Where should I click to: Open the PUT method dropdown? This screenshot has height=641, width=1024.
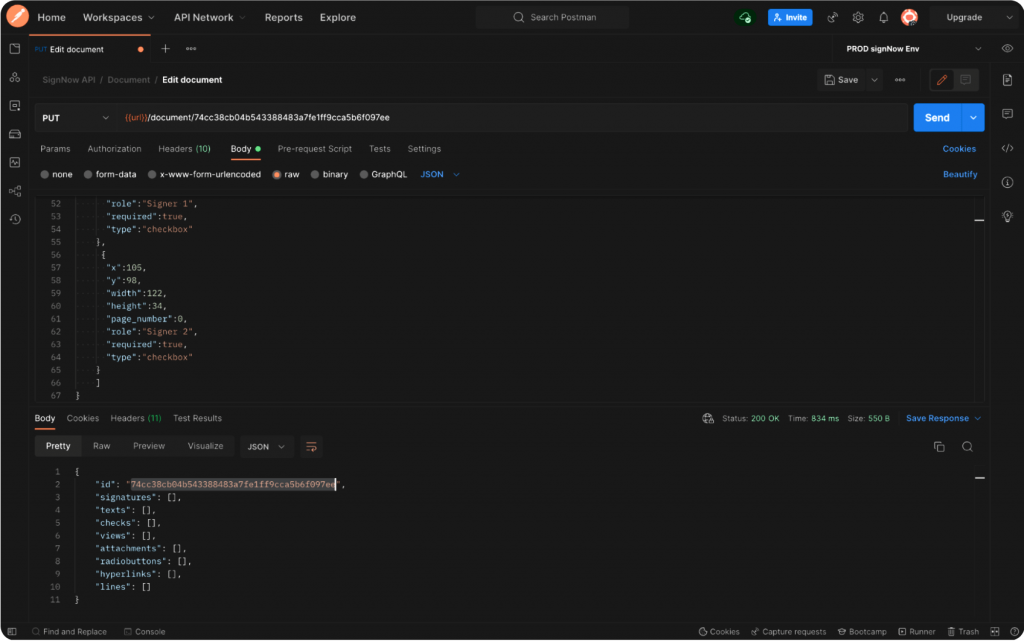click(76, 118)
